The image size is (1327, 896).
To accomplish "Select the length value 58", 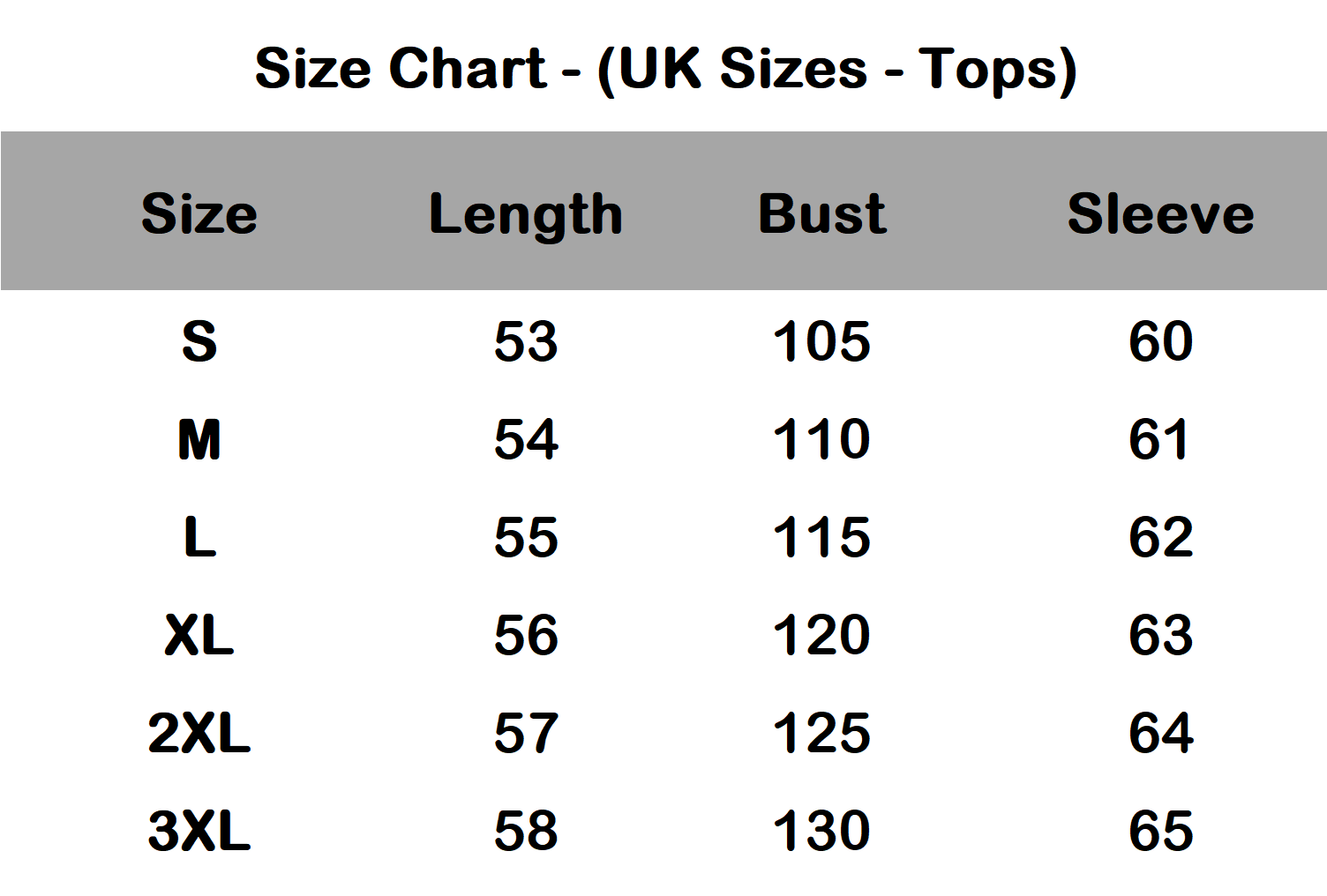I will [526, 832].
